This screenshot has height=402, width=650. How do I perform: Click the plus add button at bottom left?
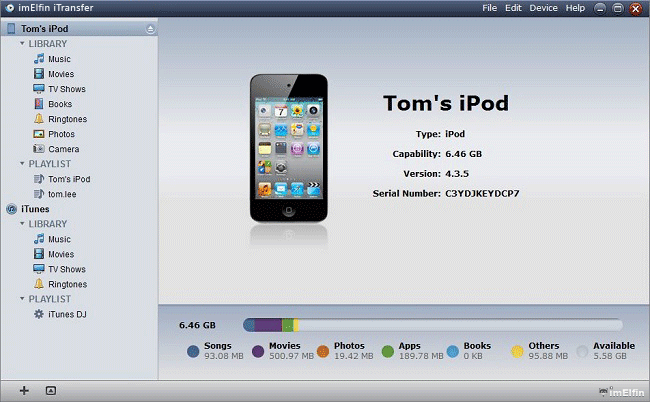(x=23, y=389)
